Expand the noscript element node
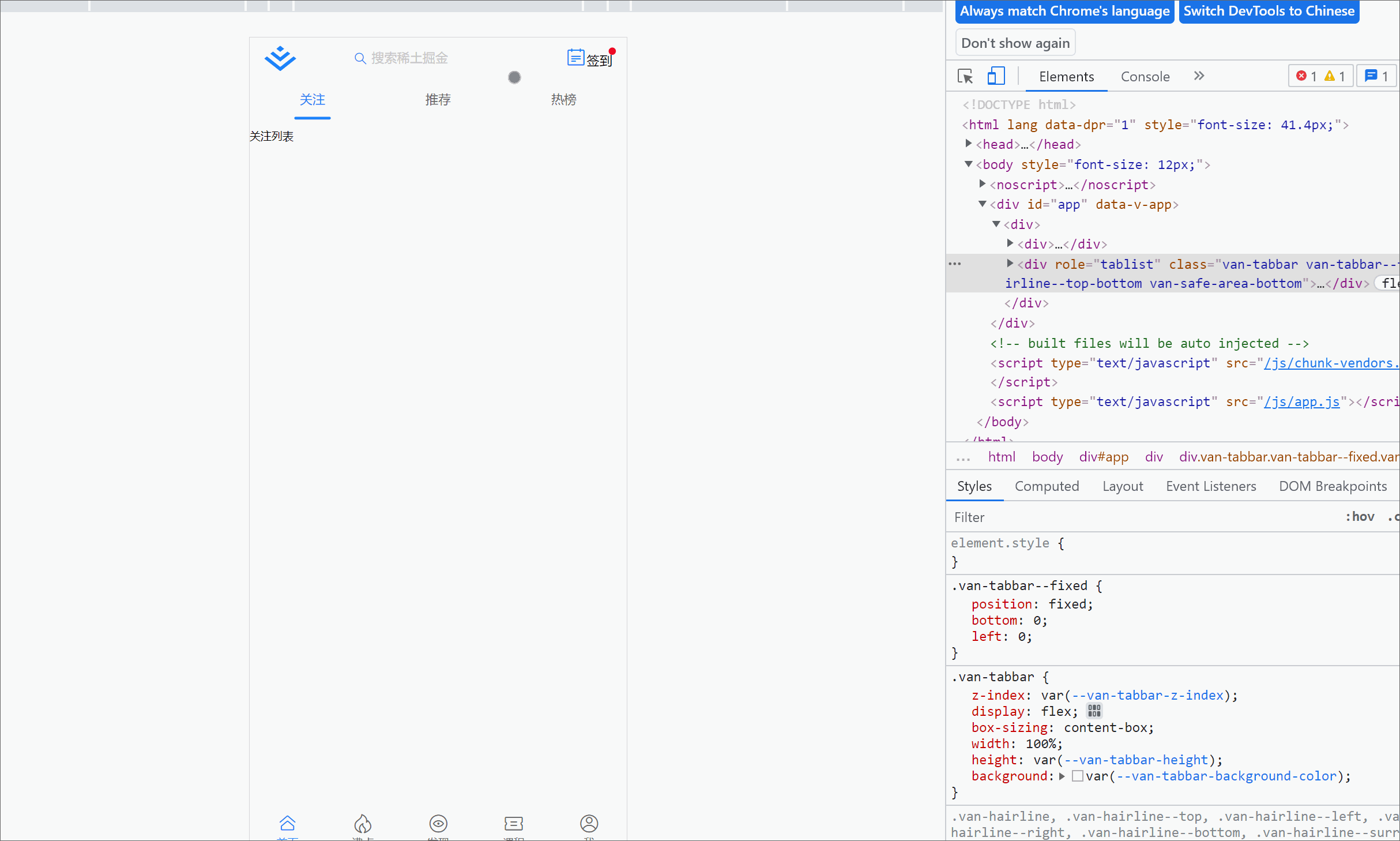Image resolution: width=1400 pixels, height=841 pixels. click(983, 183)
